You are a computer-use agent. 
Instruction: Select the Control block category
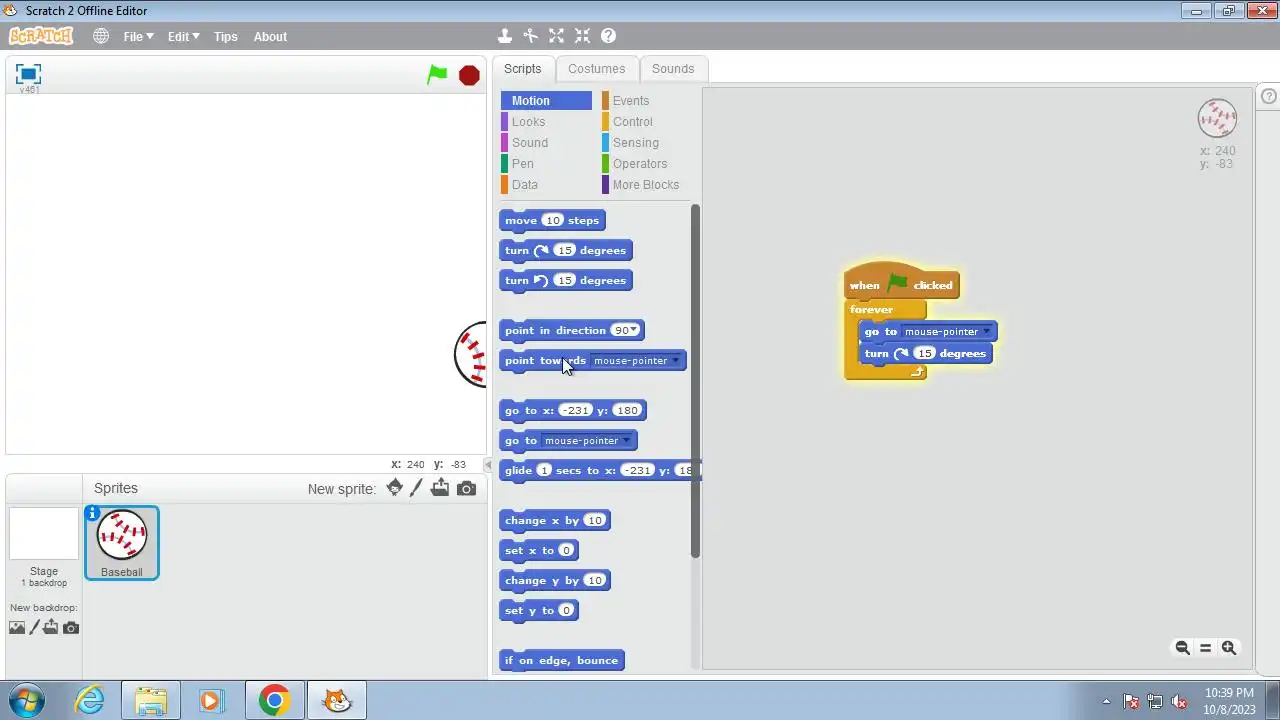pyautogui.click(x=645, y=122)
